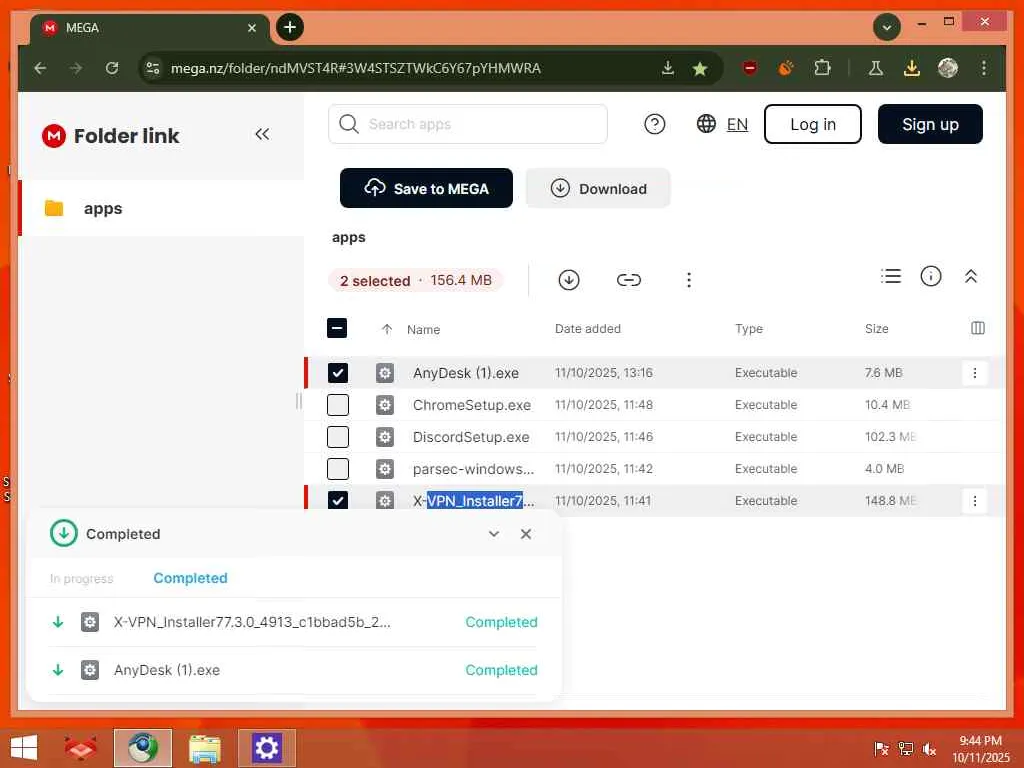
Task: Click the globe language icon
Action: tap(706, 123)
